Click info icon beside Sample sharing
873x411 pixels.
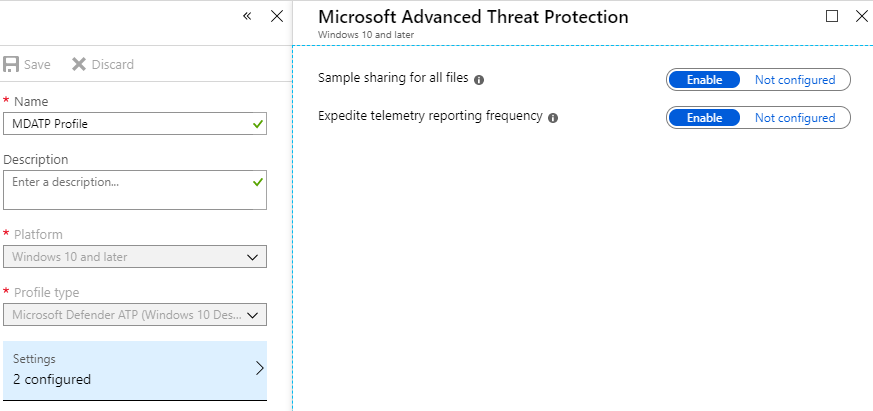coord(479,79)
